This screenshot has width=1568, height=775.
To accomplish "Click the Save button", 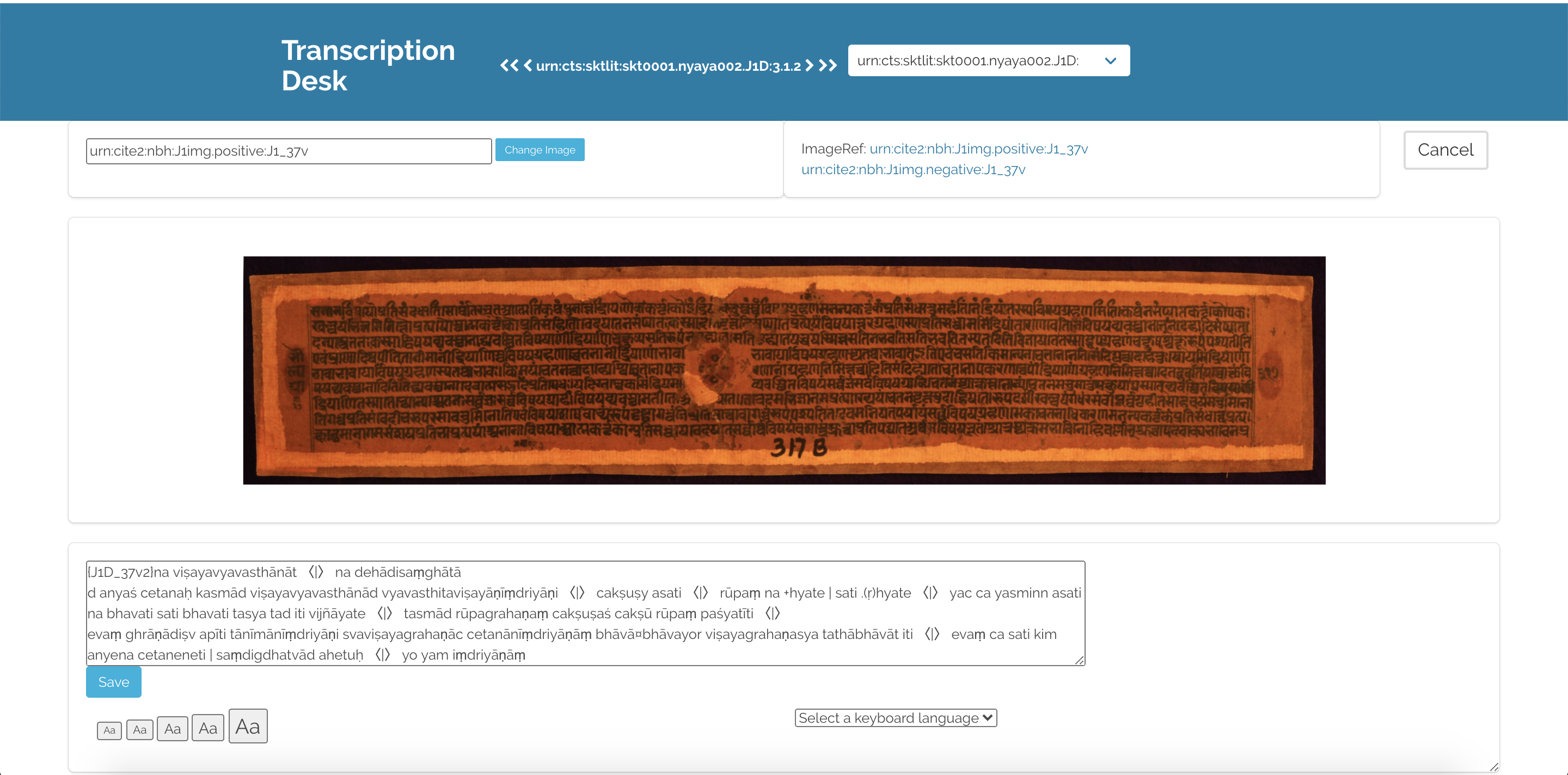I will click(x=113, y=681).
